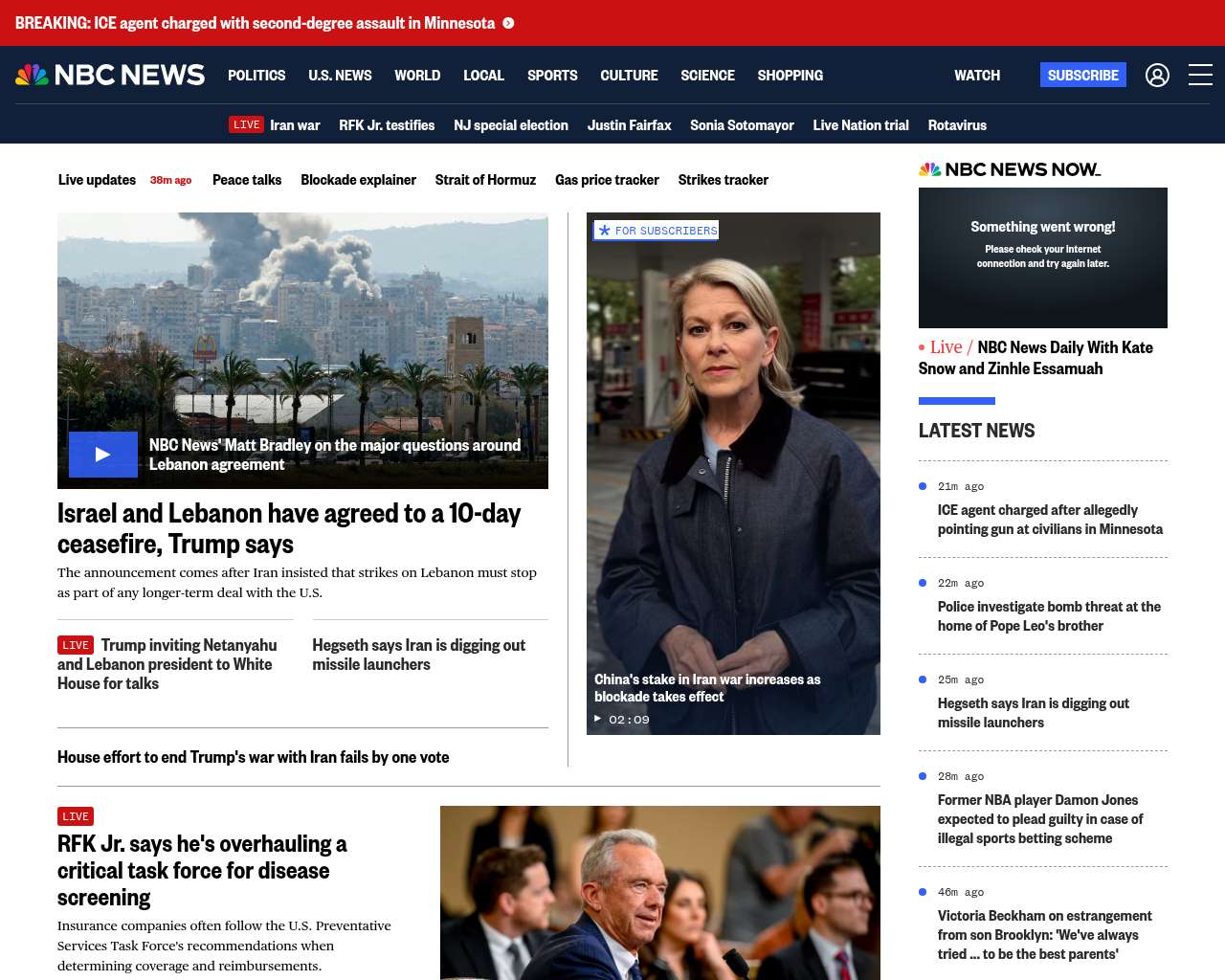Go to the Shopping section
This screenshot has width=1225, height=980.
pyautogui.click(x=790, y=75)
